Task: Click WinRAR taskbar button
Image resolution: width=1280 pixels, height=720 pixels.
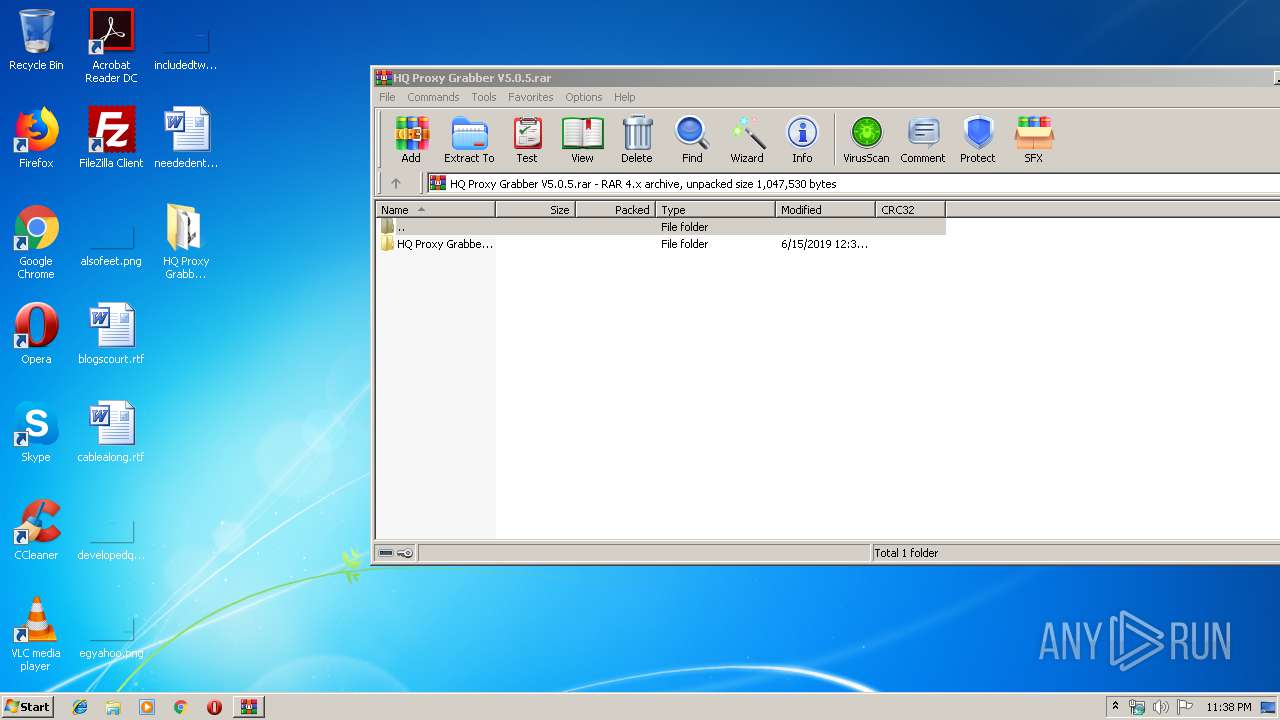Action: 248,707
